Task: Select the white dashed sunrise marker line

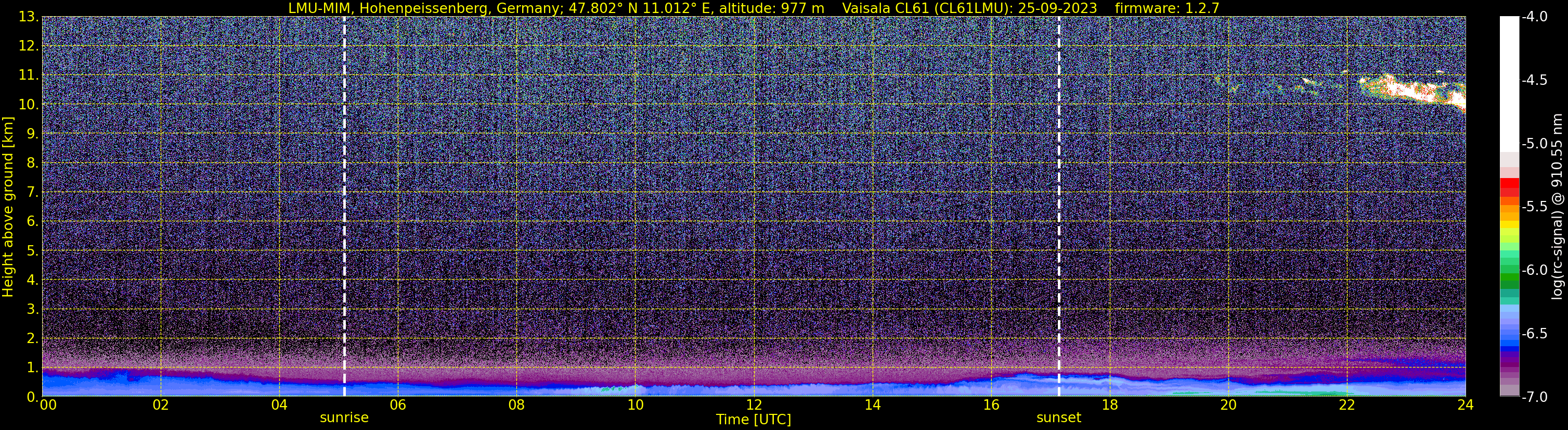Action: pos(344,207)
